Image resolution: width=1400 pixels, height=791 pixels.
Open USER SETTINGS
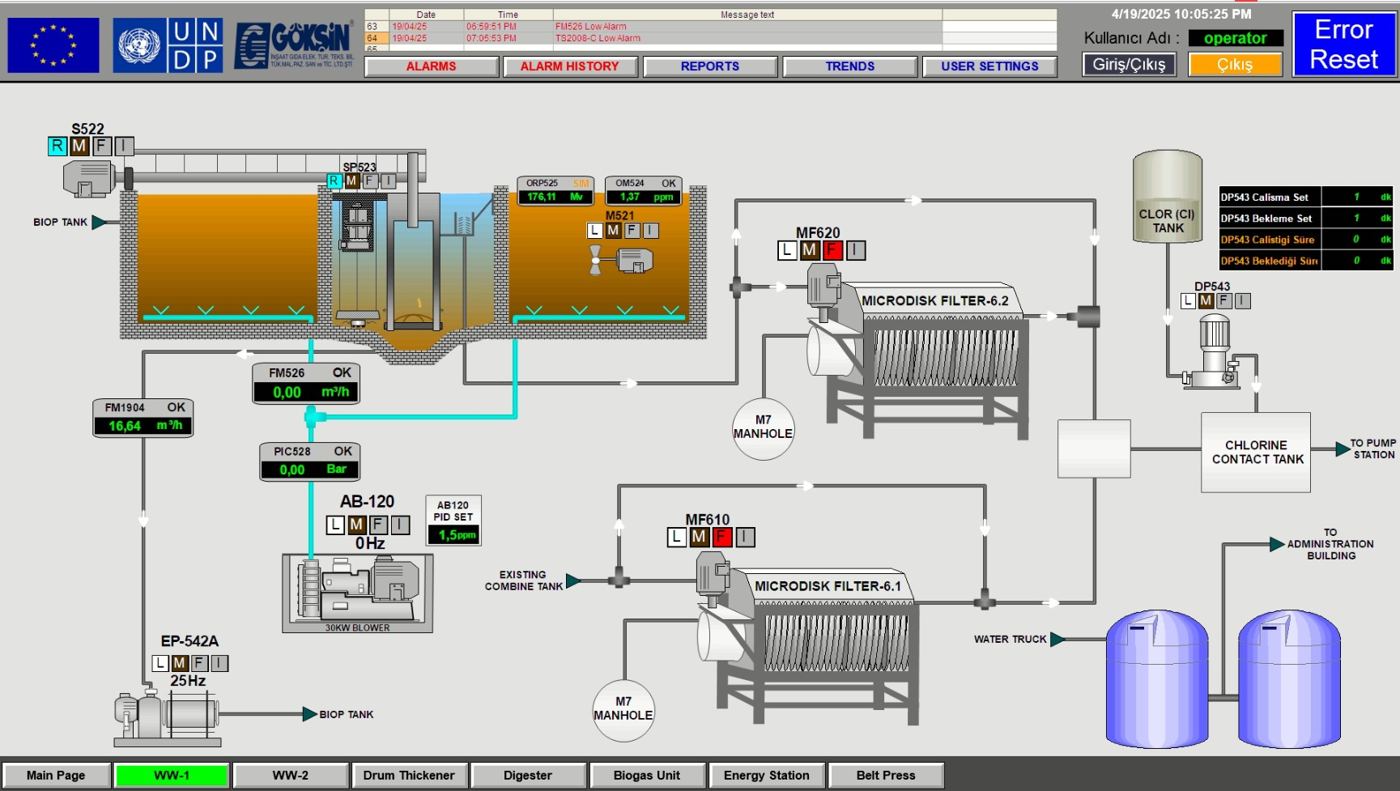point(990,67)
